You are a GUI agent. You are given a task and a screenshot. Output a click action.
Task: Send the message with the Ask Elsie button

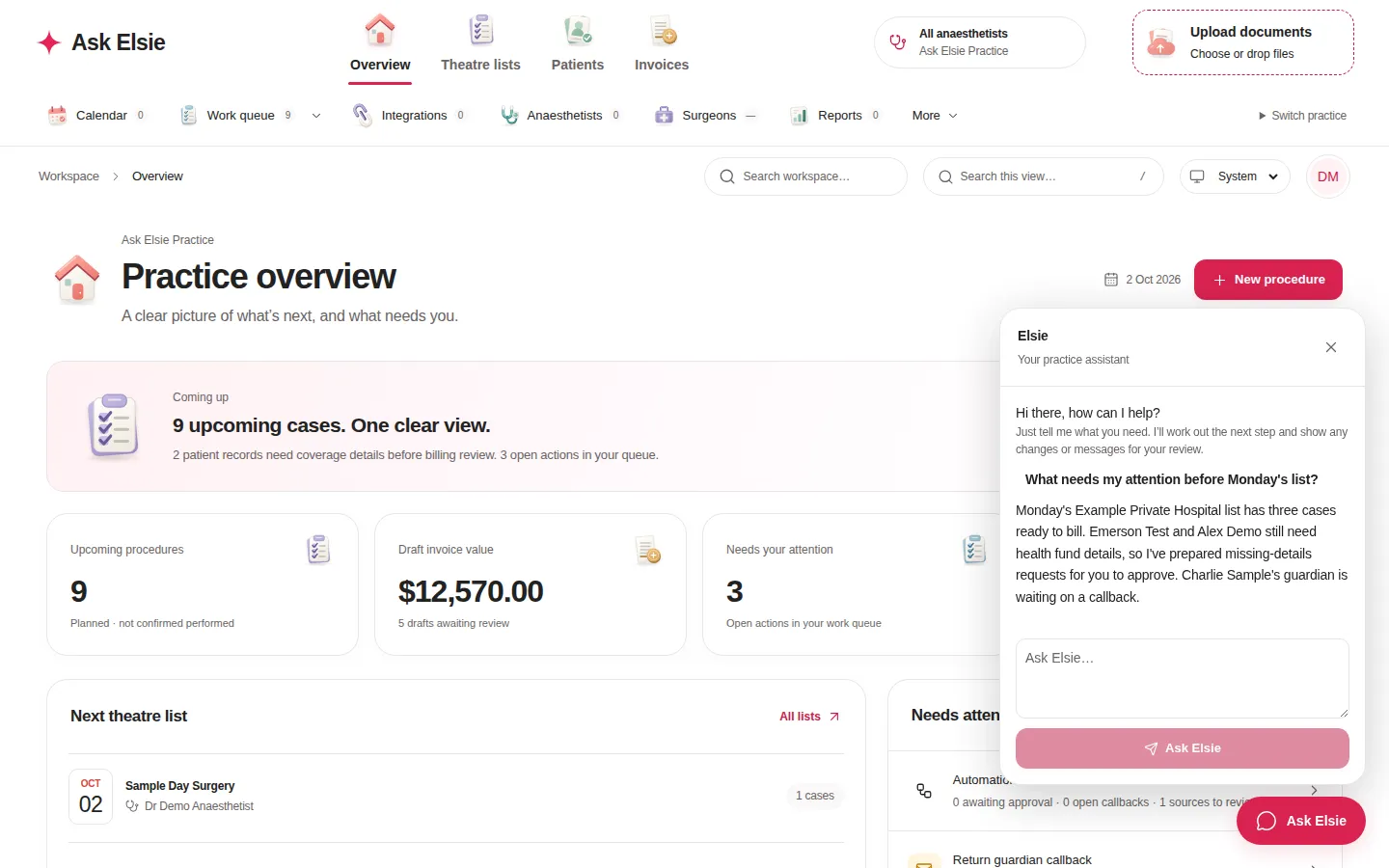(1183, 748)
